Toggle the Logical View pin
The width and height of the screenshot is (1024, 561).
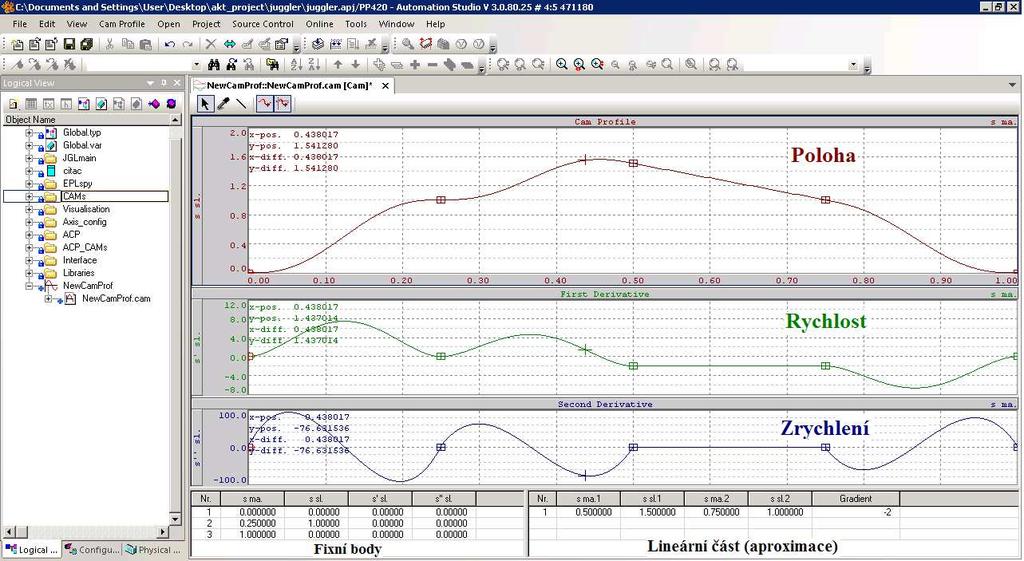(x=164, y=83)
